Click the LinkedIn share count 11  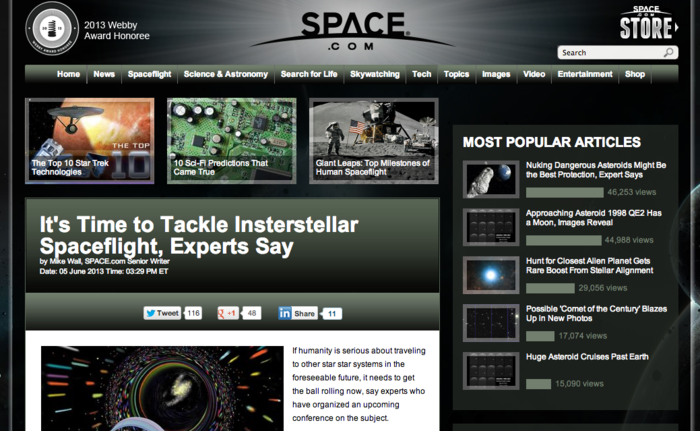click(x=332, y=314)
